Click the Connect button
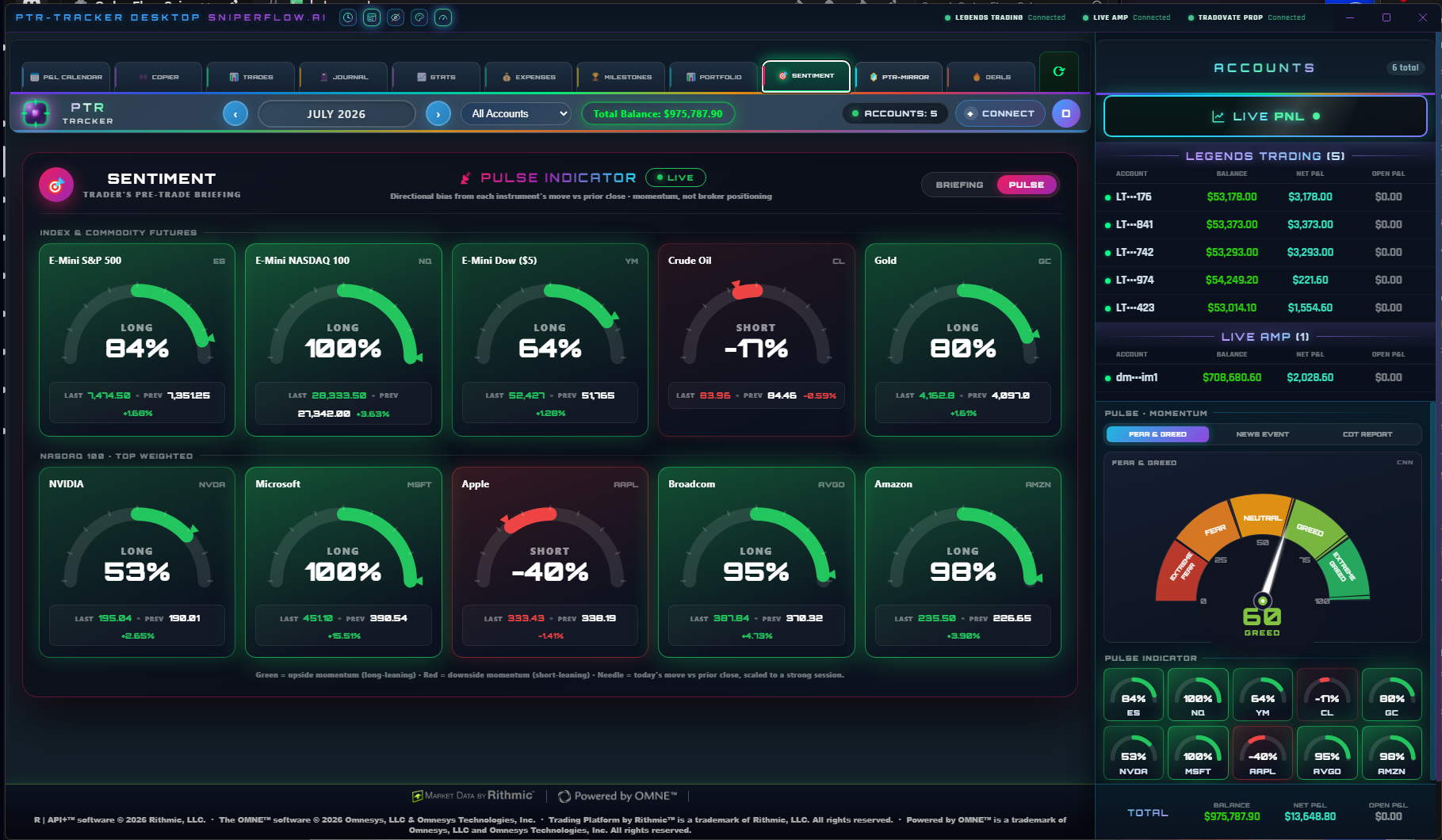Screen dimensions: 1442x840 [1000, 113]
